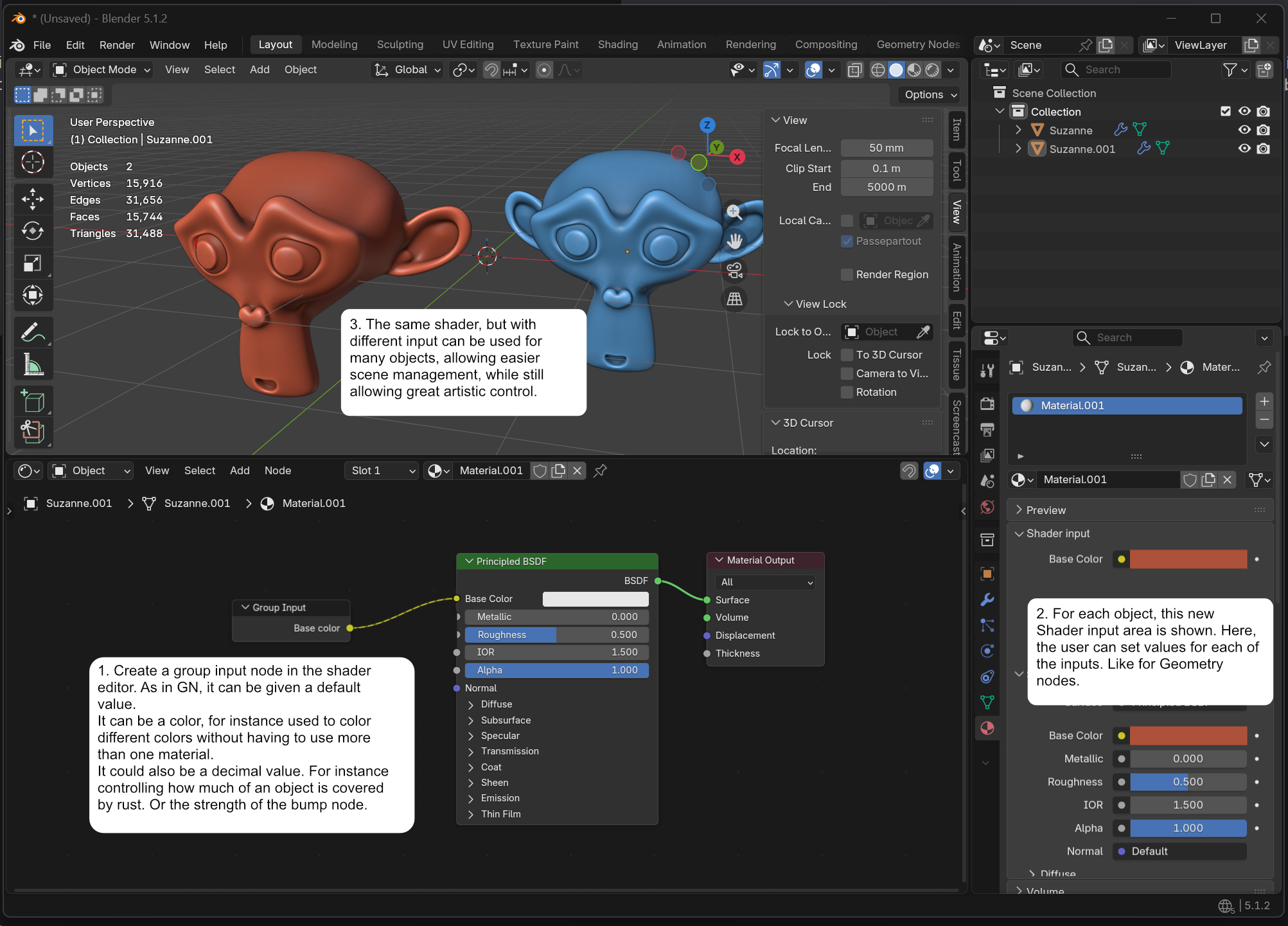Image resolution: width=1288 pixels, height=926 pixels.
Task: Switch to perspective/orthographic grid icon
Action: [734, 299]
